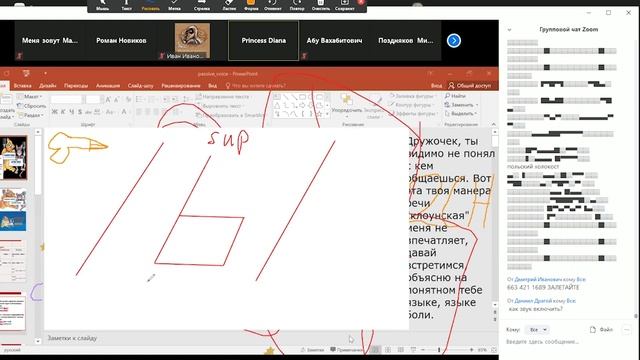Decrease font size with the smaller A icon
Image resolution: width=640 pixels, height=360 pixels.
(117, 100)
